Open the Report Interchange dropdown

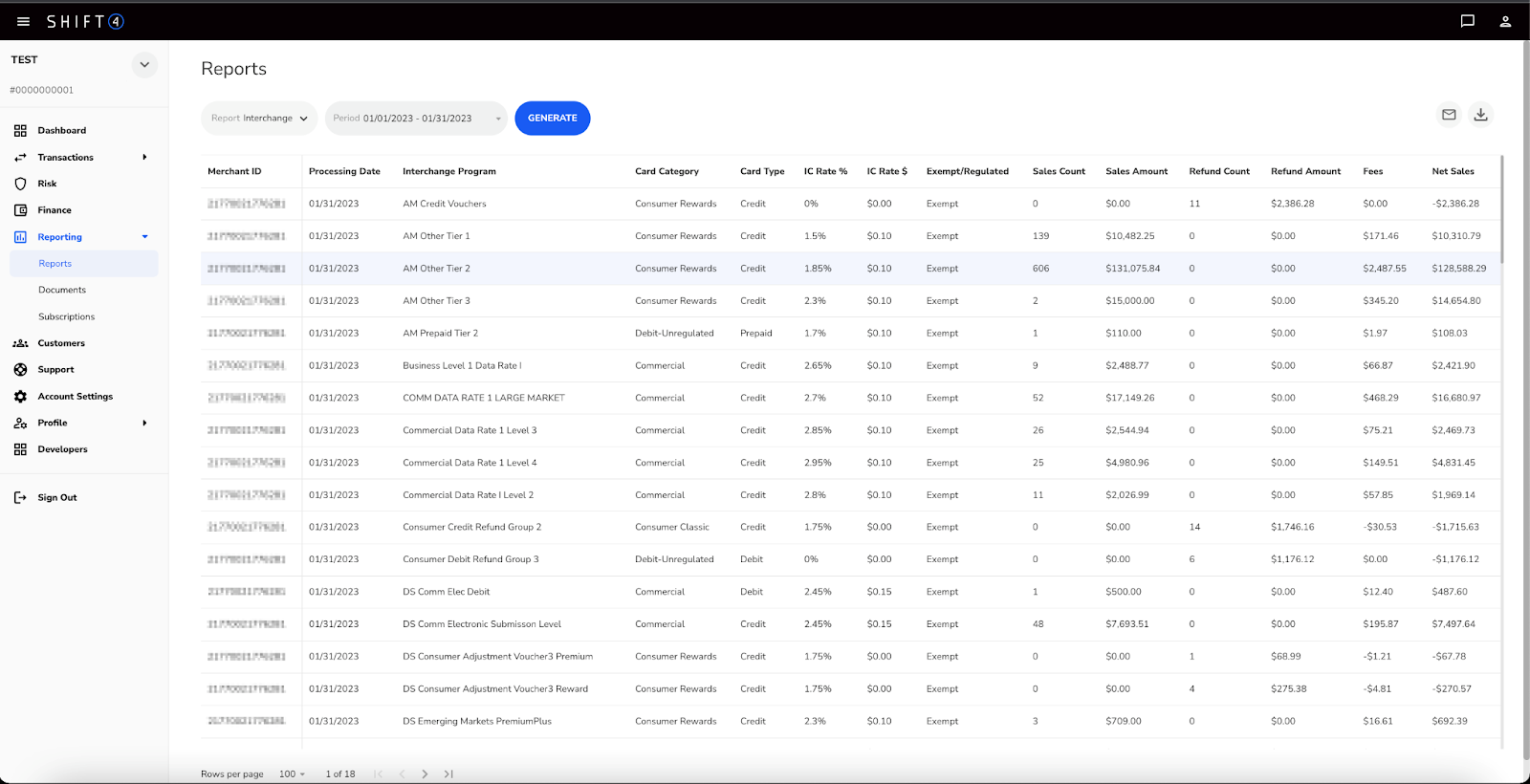click(259, 119)
